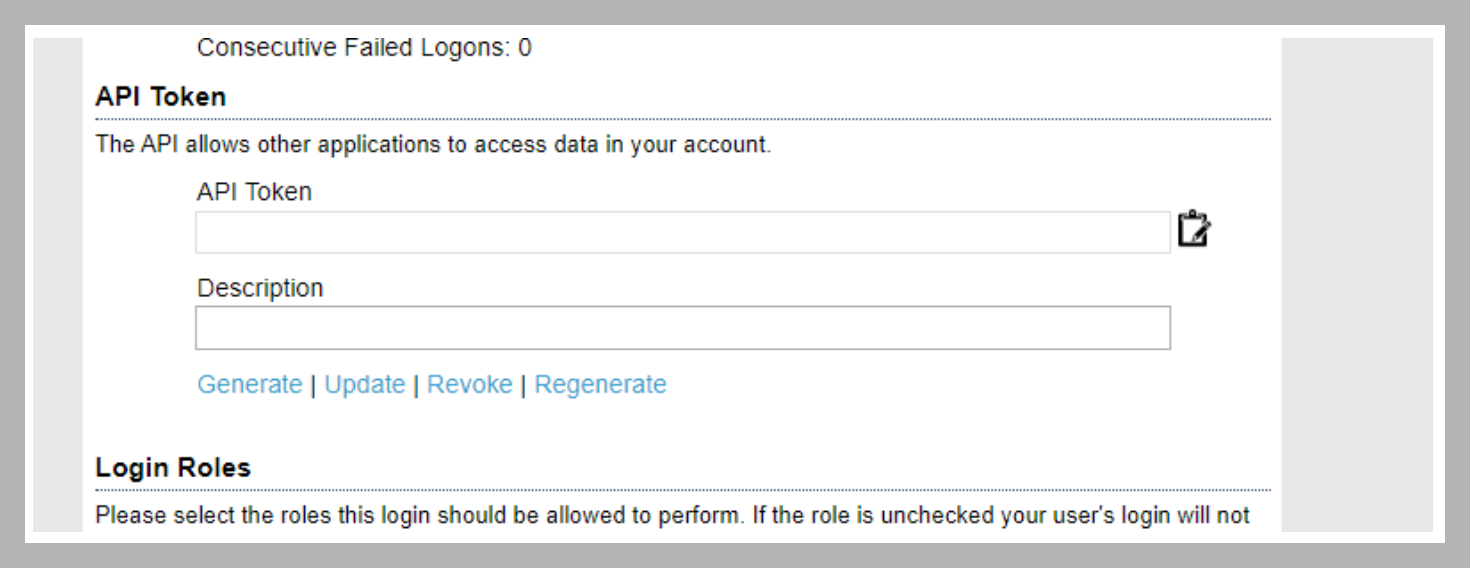The height and width of the screenshot is (568, 1470).
Task: Click the sentence about API allowing applications
Action: (x=433, y=144)
